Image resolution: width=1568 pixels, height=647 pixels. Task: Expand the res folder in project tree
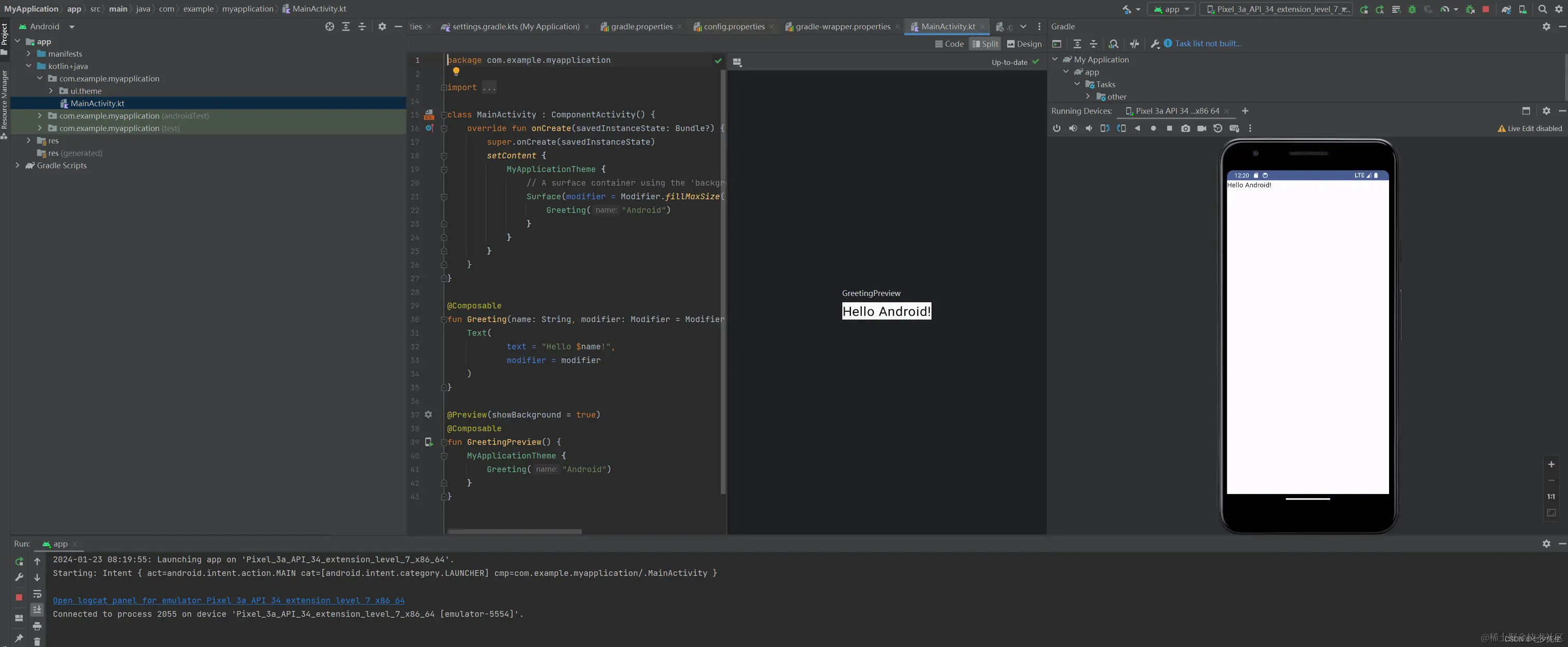pyautogui.click(x=29, y=141)
